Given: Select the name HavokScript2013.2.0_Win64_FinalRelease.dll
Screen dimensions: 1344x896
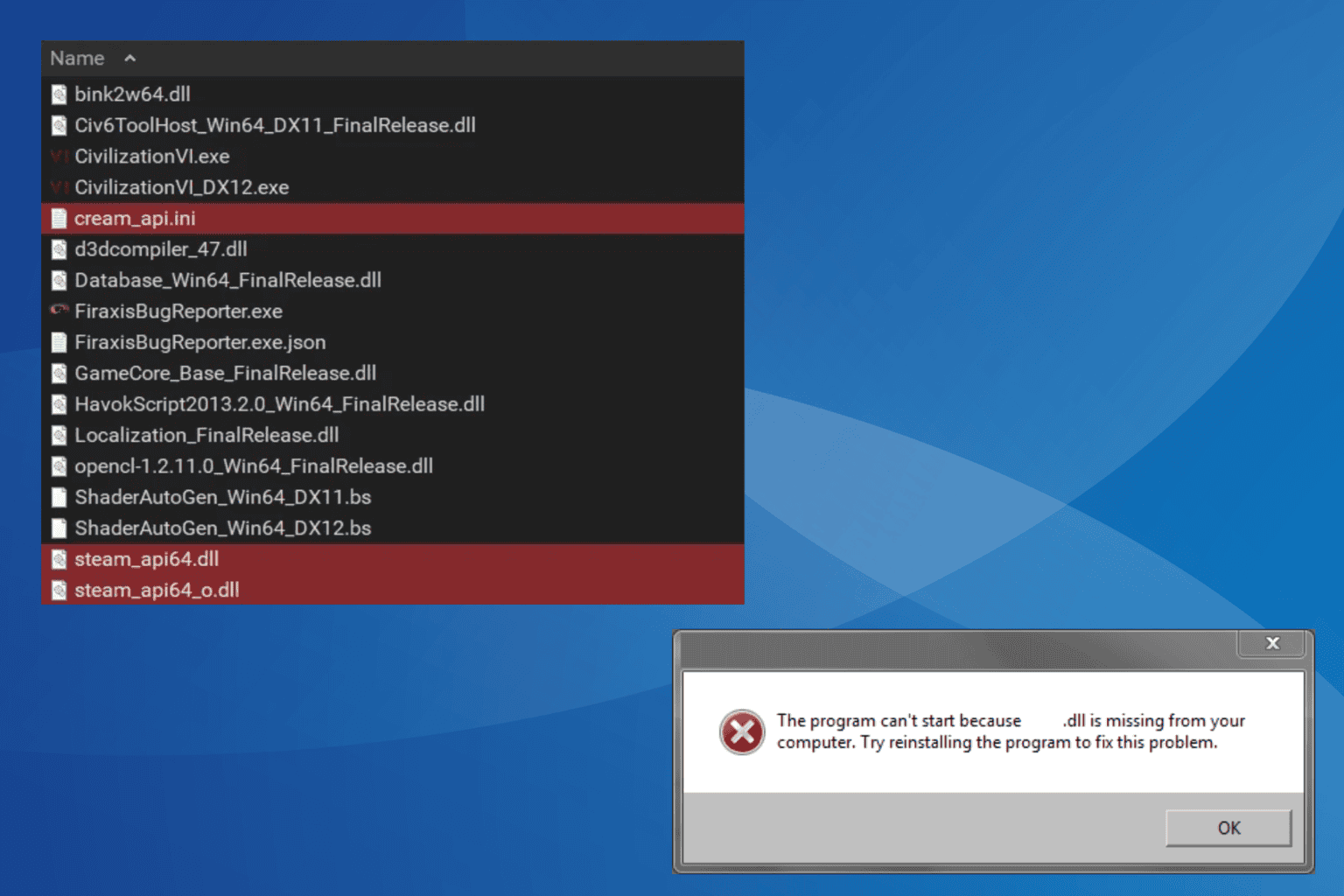Looking at the screenshot, I should 279,404.
